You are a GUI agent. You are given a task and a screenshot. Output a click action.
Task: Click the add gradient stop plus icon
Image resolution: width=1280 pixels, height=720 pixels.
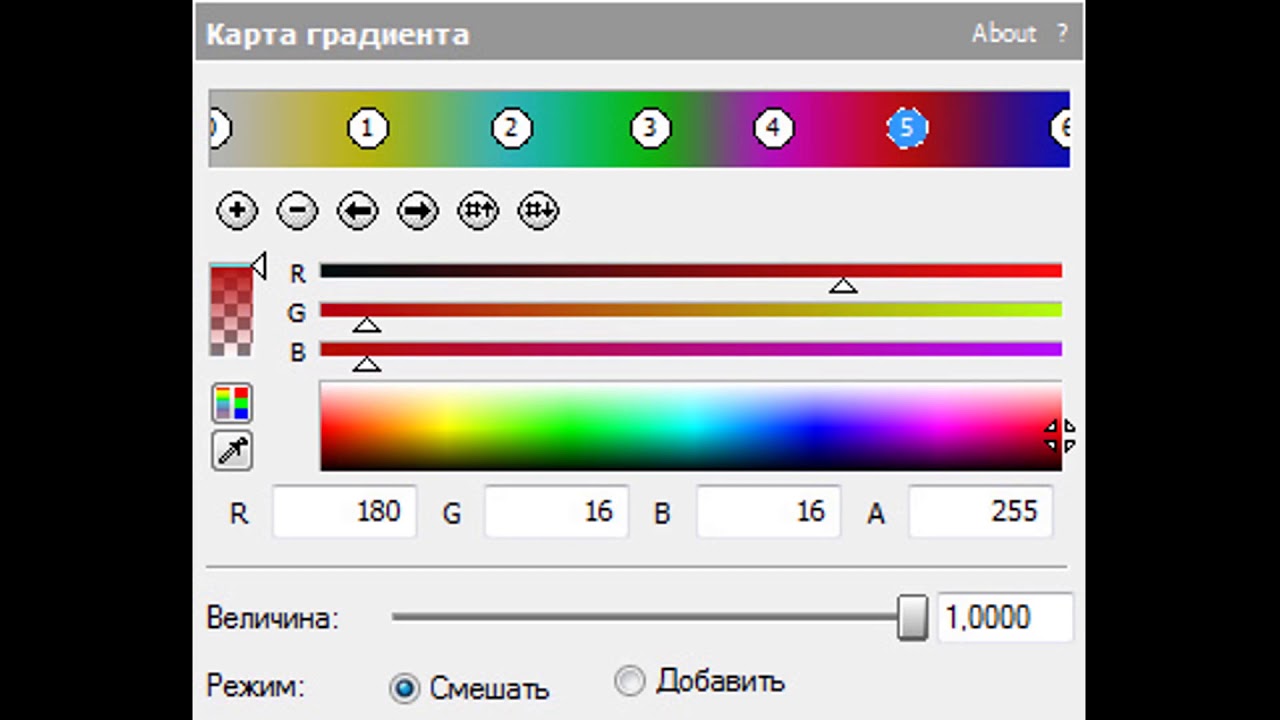(237, 211)
